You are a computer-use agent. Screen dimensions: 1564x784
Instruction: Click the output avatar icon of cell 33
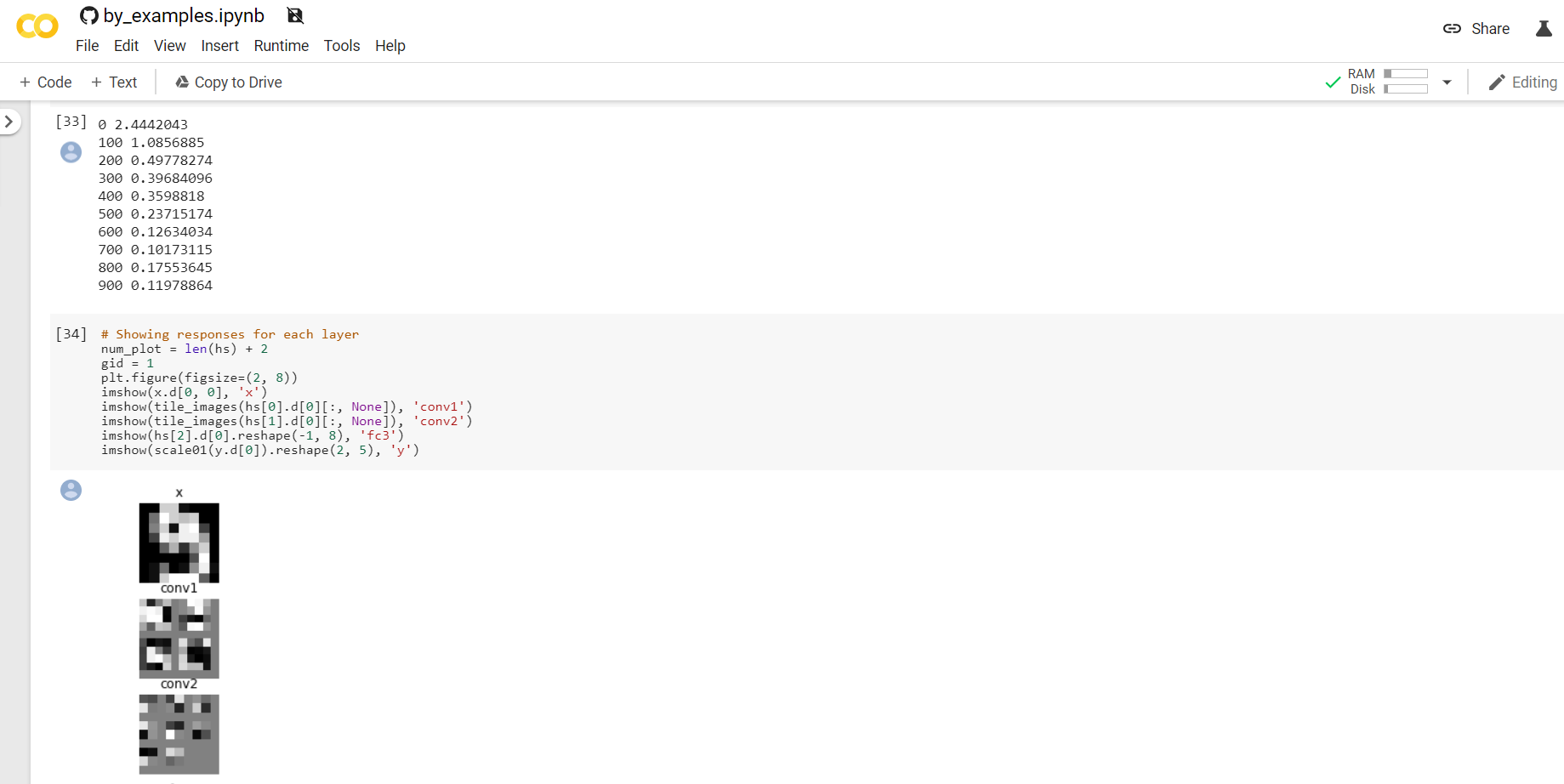[71, 152]
